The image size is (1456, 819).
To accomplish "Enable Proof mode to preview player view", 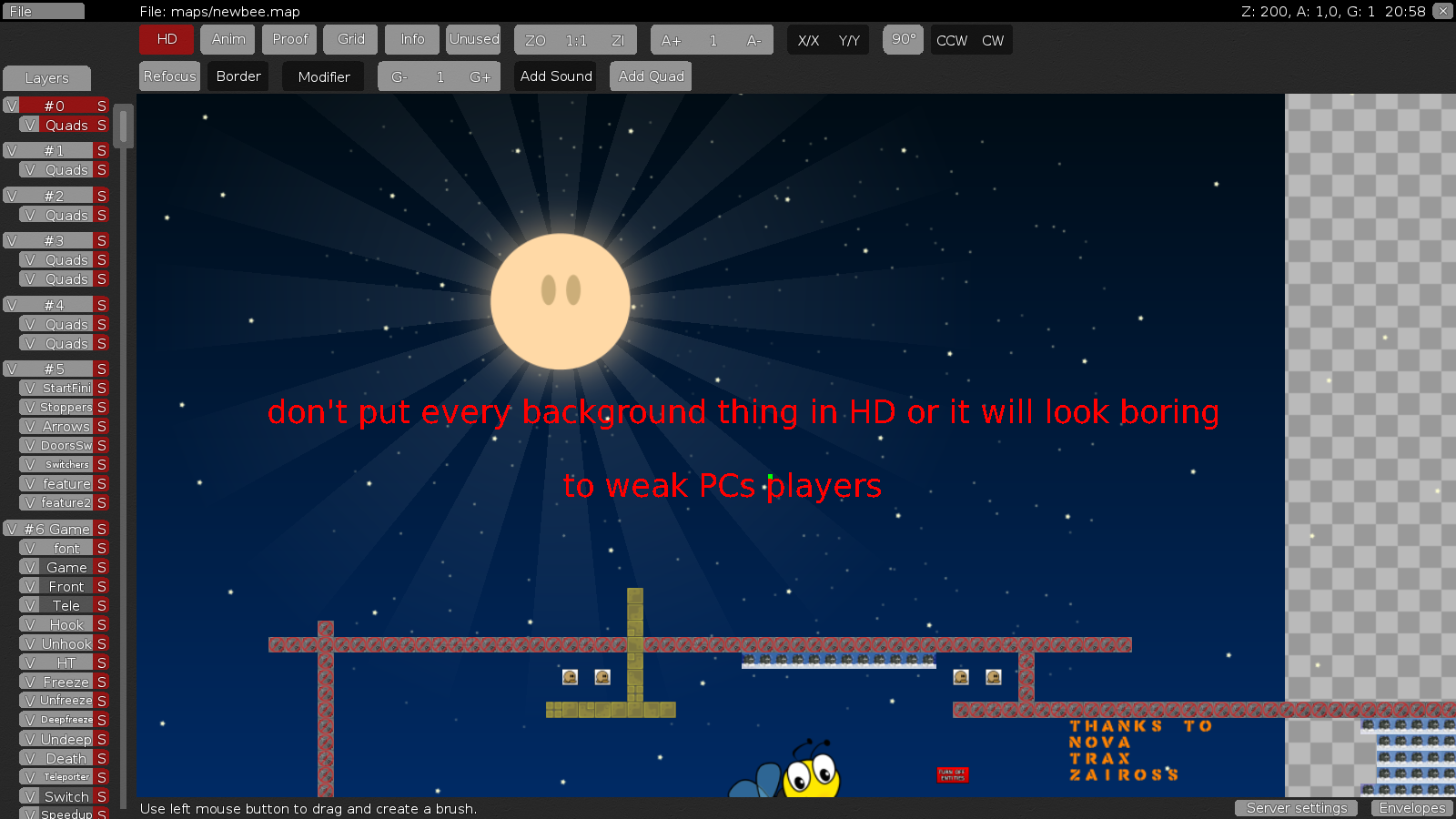I will click(x=288, y=40).
